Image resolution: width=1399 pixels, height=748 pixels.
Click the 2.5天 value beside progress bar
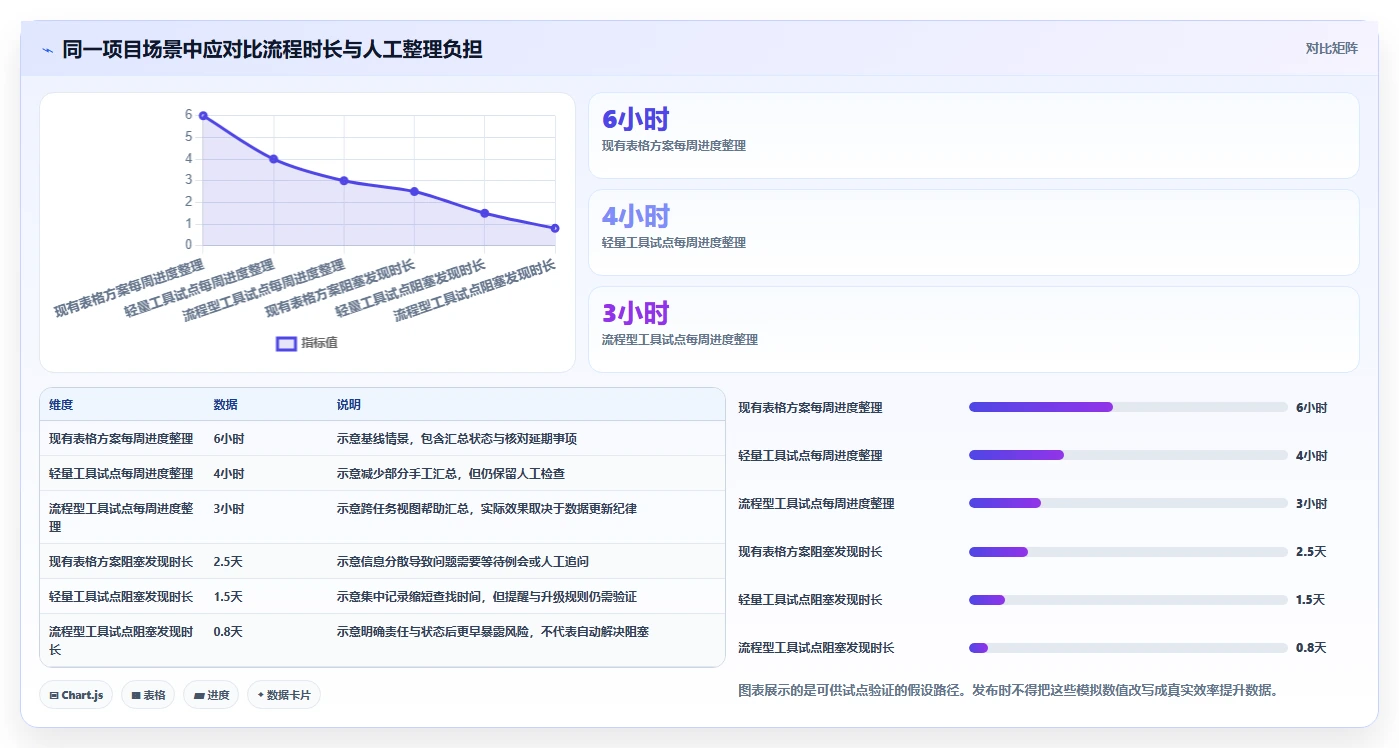click(1311, 552)
